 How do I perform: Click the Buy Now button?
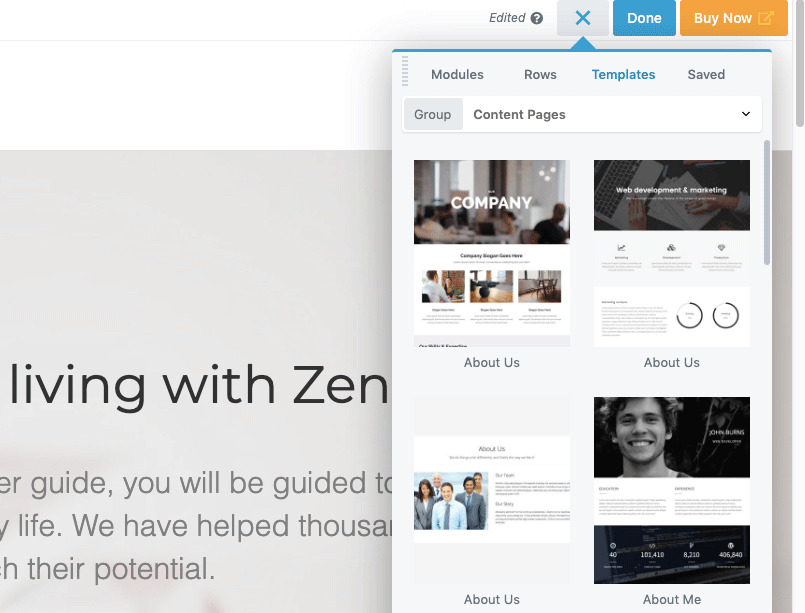click(x=734, y=18)
